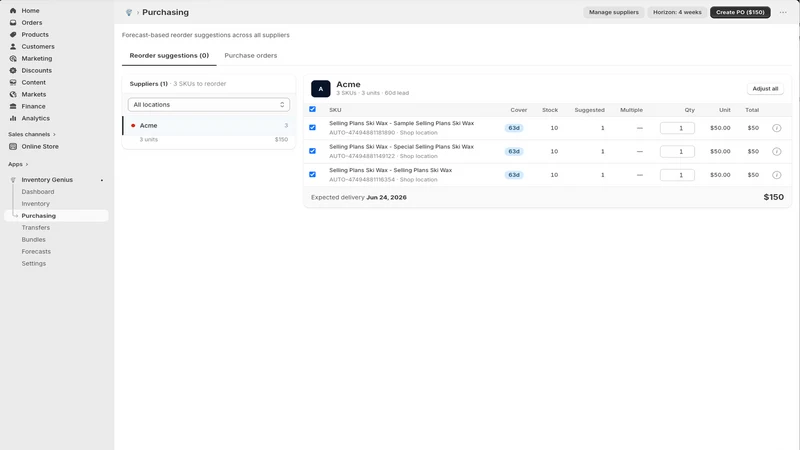This screenshot has width=800, height=450.
Task: Expand the Sales channels section
Action: coord(32,134)
